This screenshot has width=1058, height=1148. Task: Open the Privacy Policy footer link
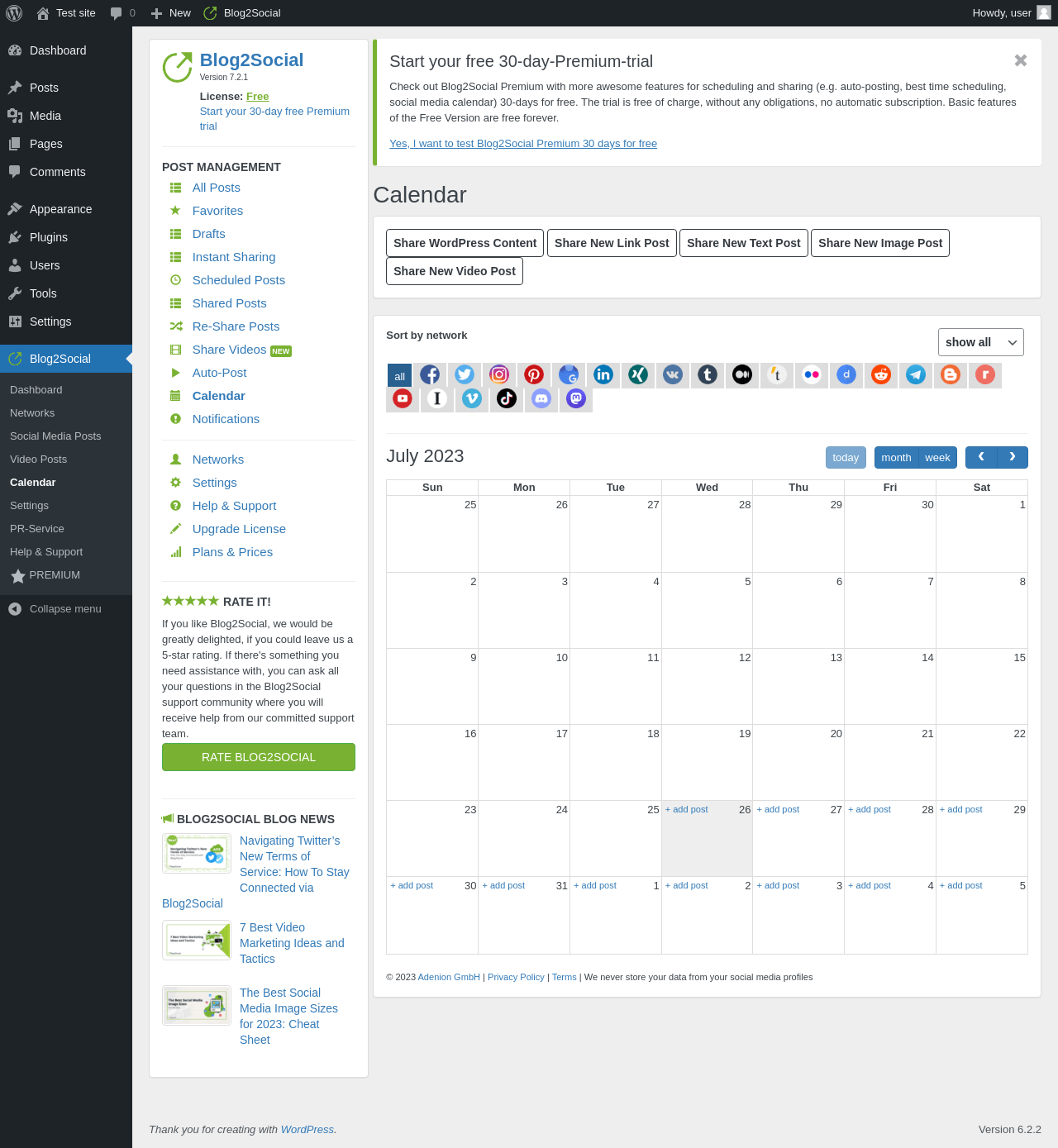(x=516, y=977)
